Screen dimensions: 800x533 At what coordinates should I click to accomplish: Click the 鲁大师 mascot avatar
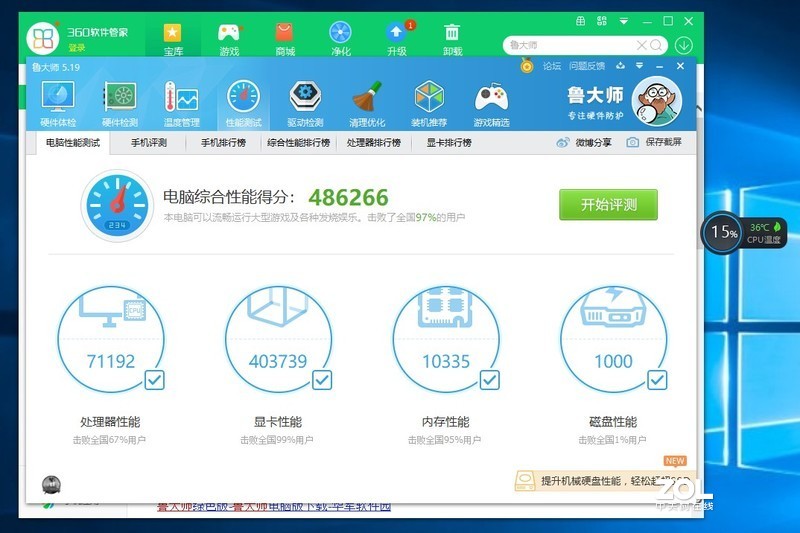click(657, 101)
